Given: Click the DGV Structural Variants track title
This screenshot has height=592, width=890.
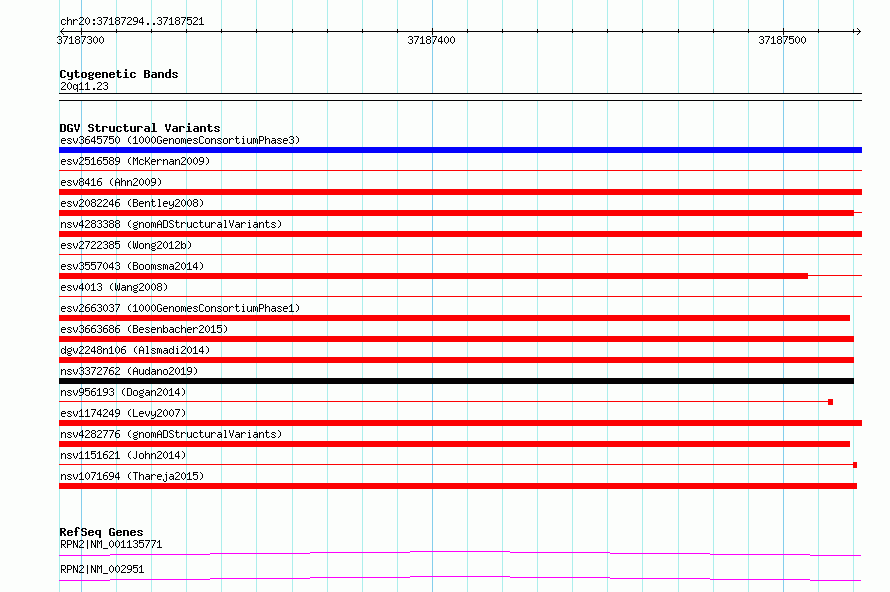Looking at the screenshot, I should click(140, 128).
